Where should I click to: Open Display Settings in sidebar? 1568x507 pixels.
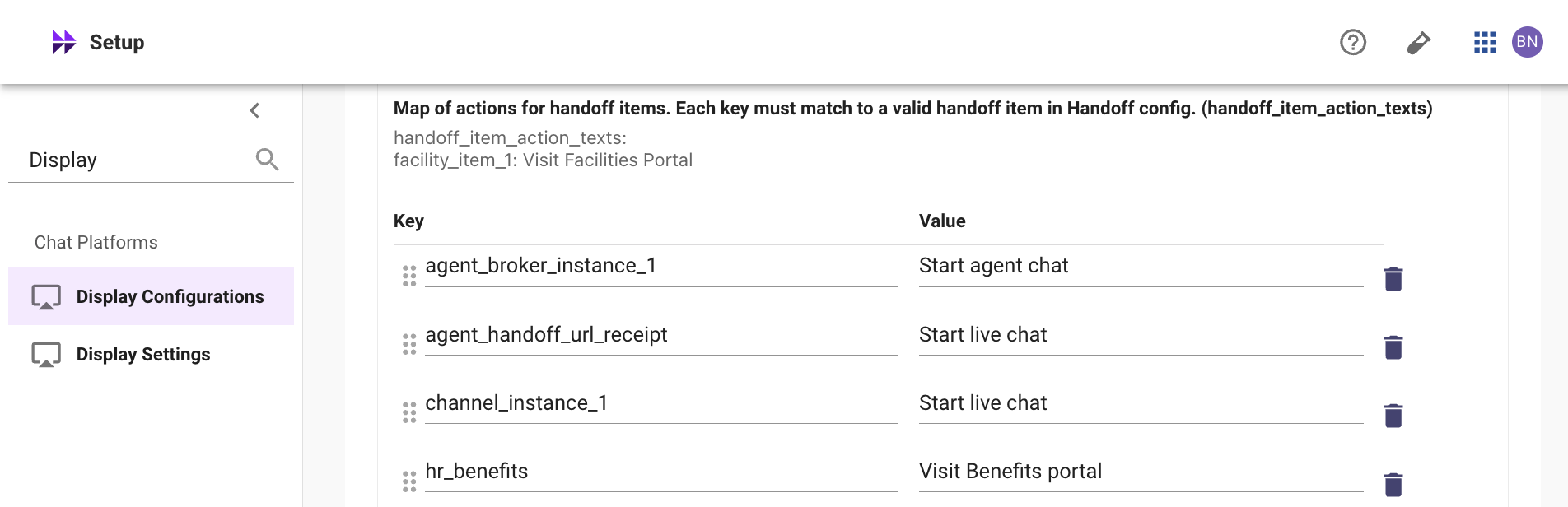[143, 354]
